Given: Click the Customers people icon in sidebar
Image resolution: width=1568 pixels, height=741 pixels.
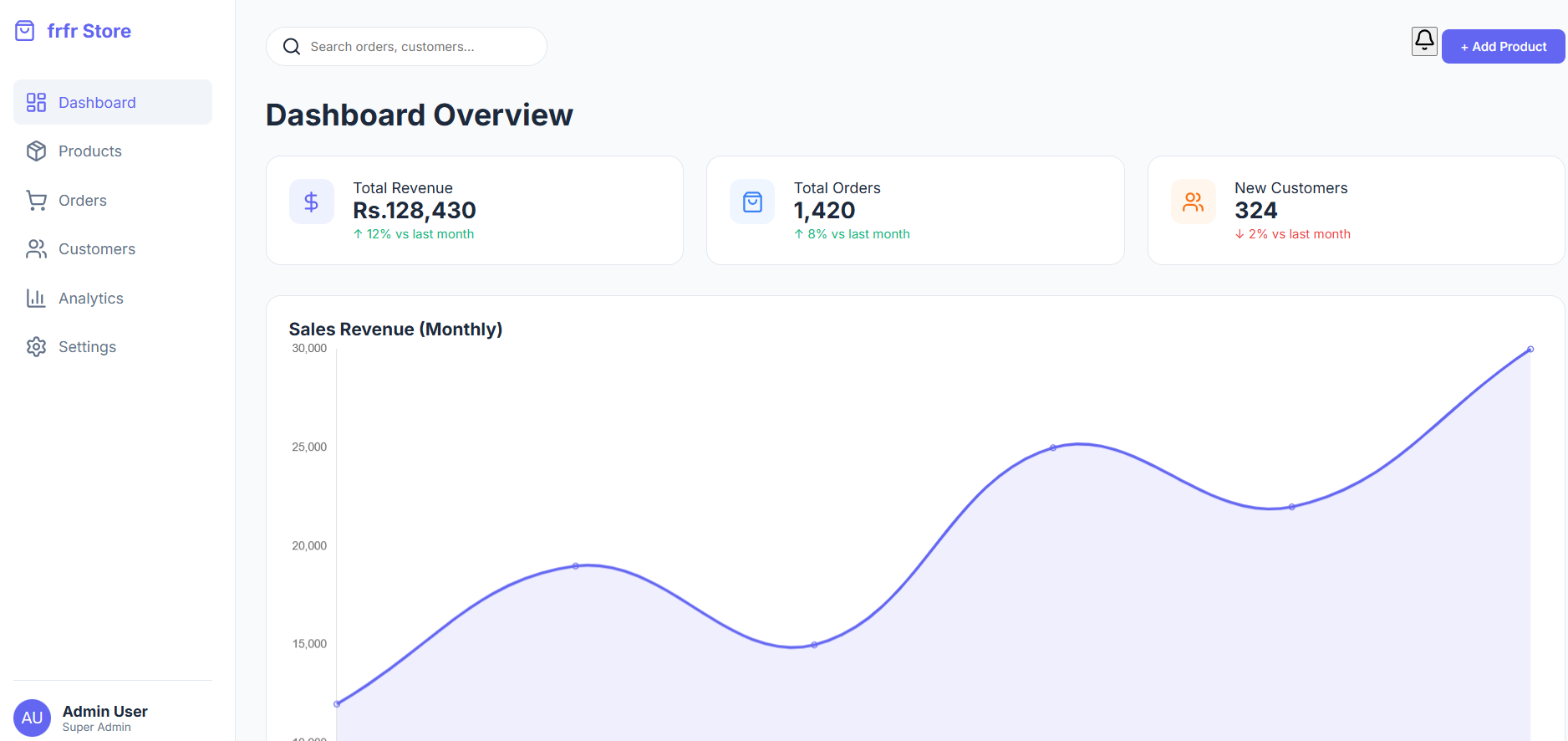Looking at the screenshot, I should [36, 249].
